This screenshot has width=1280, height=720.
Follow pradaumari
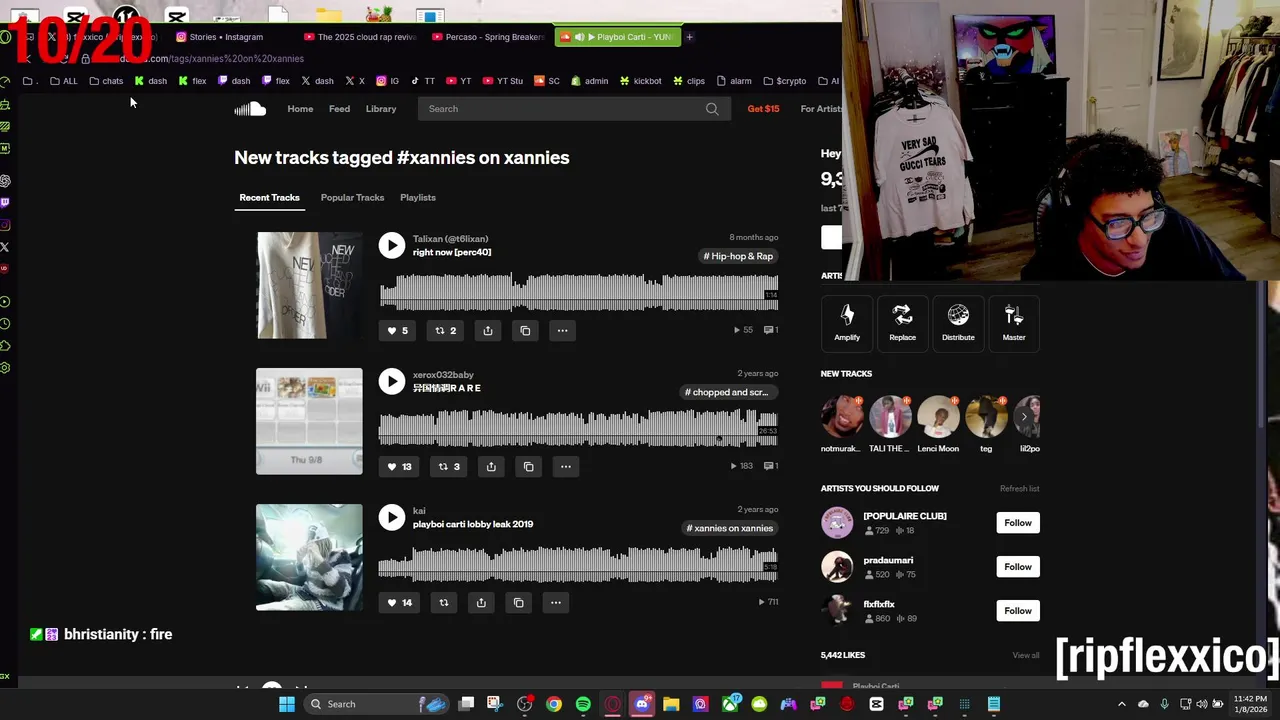1018,567
